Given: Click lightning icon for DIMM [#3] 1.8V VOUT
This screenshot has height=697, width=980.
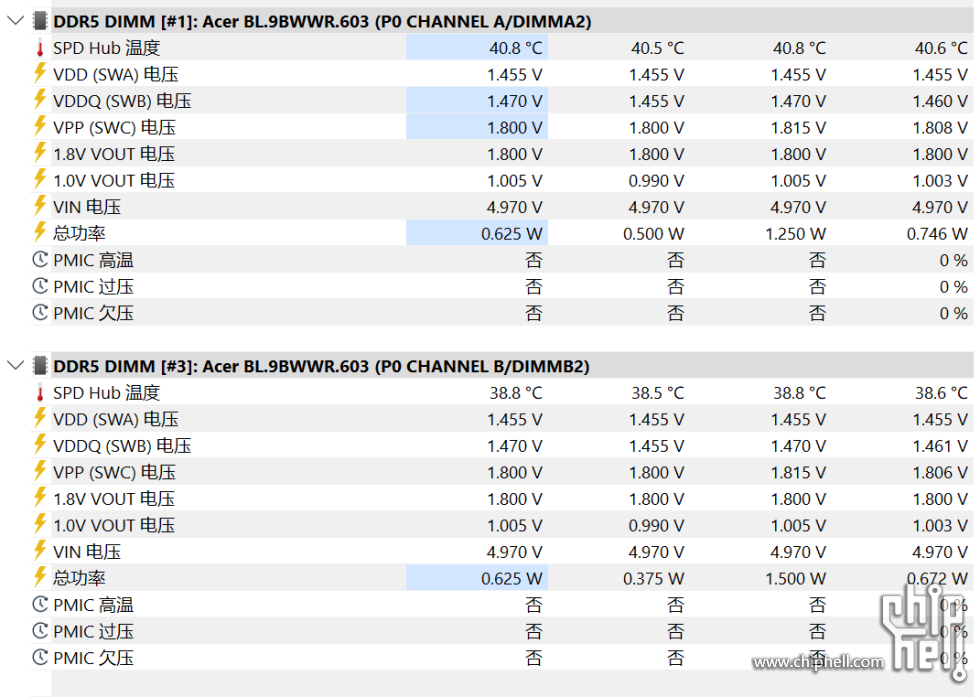Looking at the screenshot, I should [x=40, y=498].
